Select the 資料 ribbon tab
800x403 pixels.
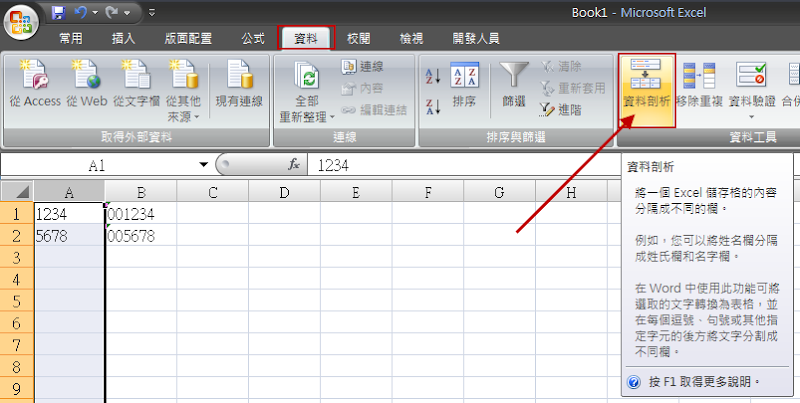tap(306, 38)
